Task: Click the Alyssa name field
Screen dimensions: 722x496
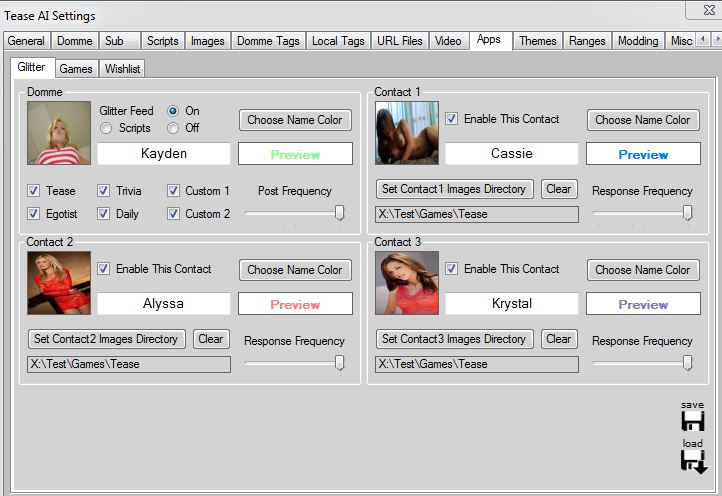Action: 164,303
